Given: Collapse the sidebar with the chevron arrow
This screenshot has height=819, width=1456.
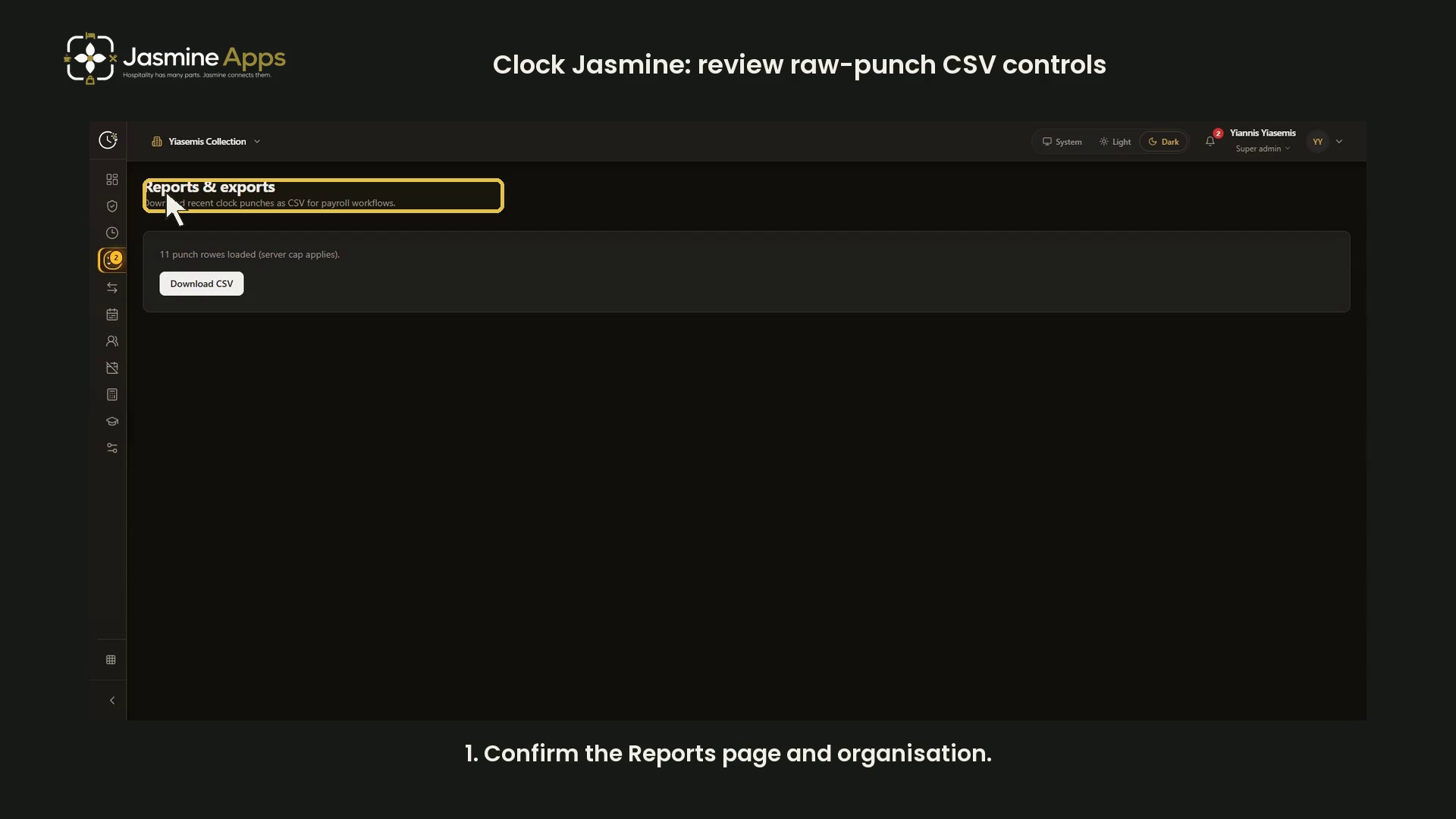Looking at the screenshot, I should point(112,701).
